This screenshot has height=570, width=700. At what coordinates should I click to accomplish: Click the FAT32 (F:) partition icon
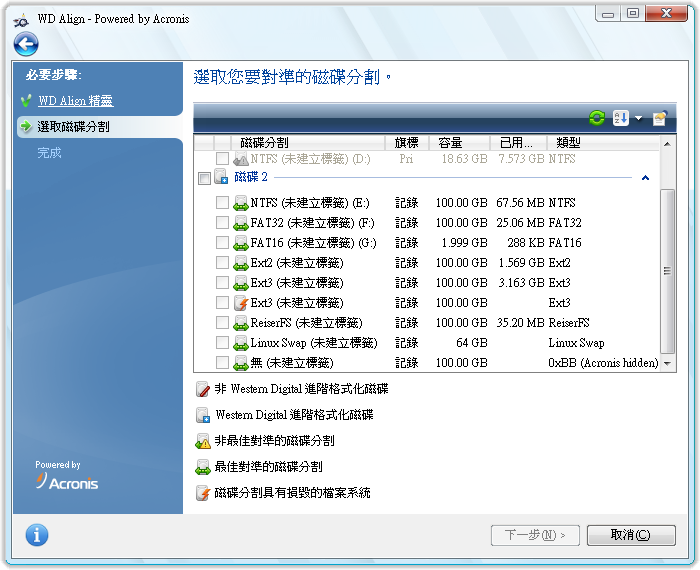240,223
